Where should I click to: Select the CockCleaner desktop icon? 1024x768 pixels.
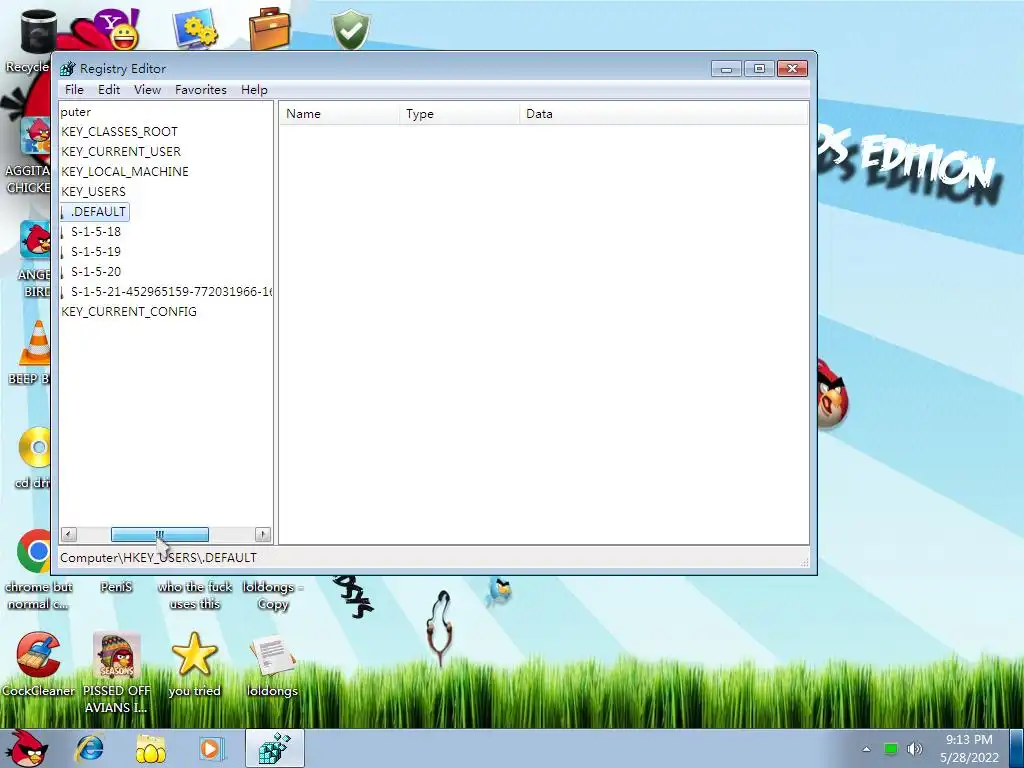[38, 664]
